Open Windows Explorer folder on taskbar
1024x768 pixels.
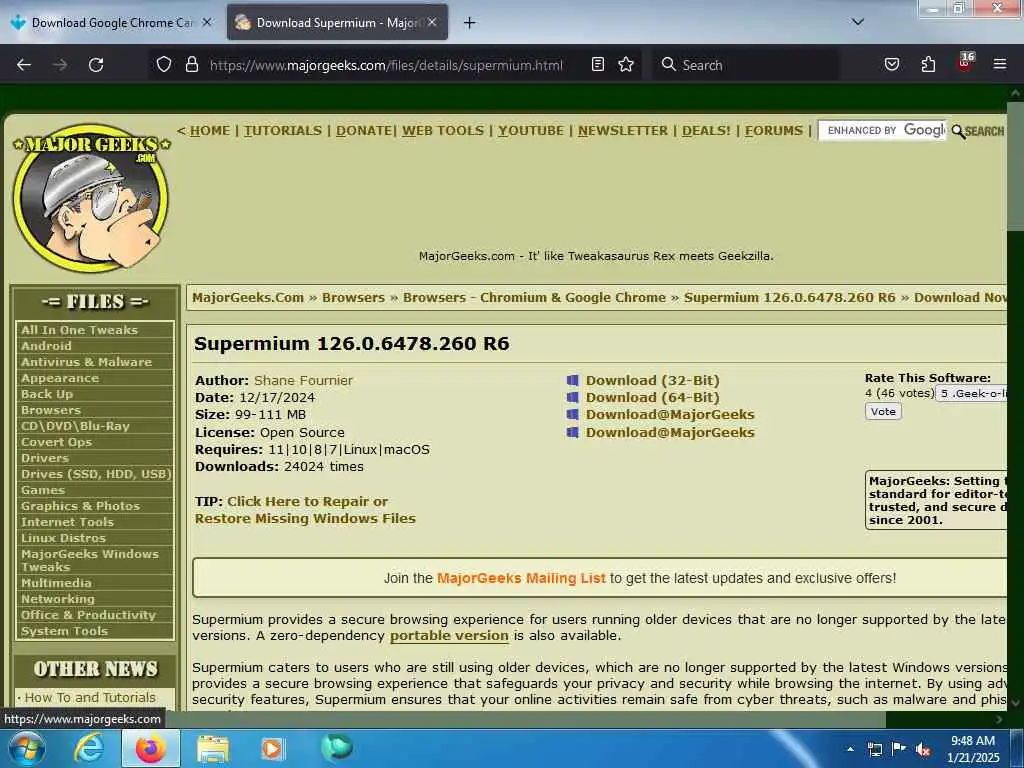click(x=212, y=748)
